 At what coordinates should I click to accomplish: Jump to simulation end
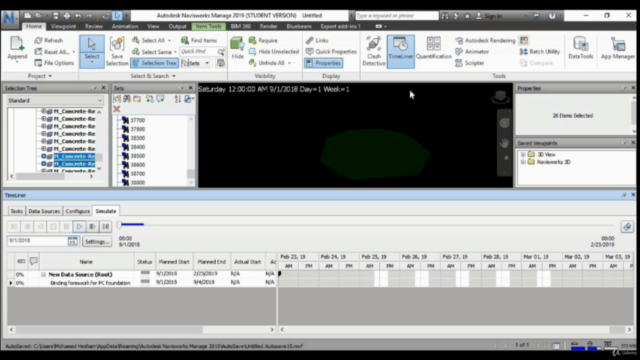[105, 227]
